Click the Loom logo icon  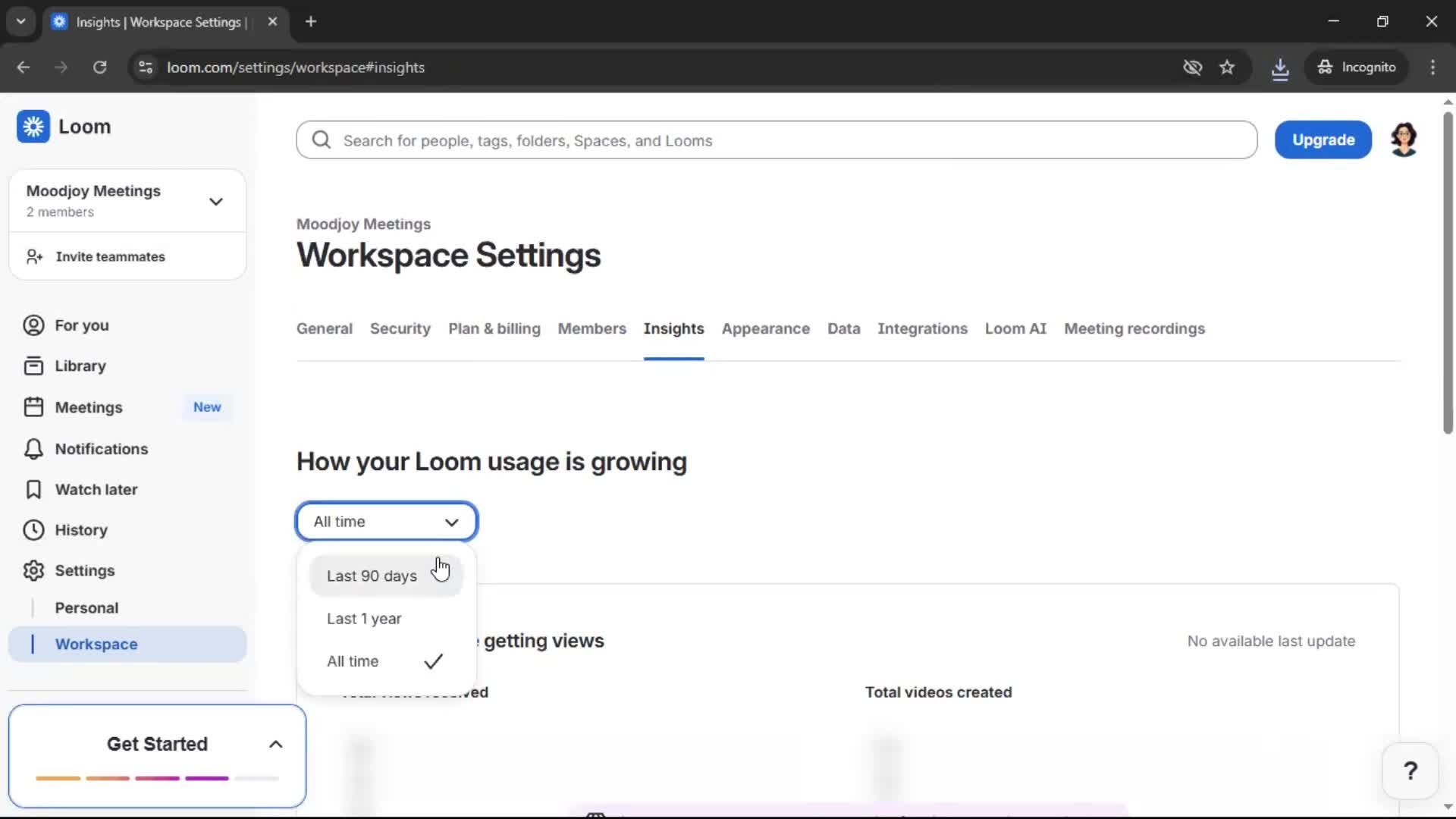[33, 127]
